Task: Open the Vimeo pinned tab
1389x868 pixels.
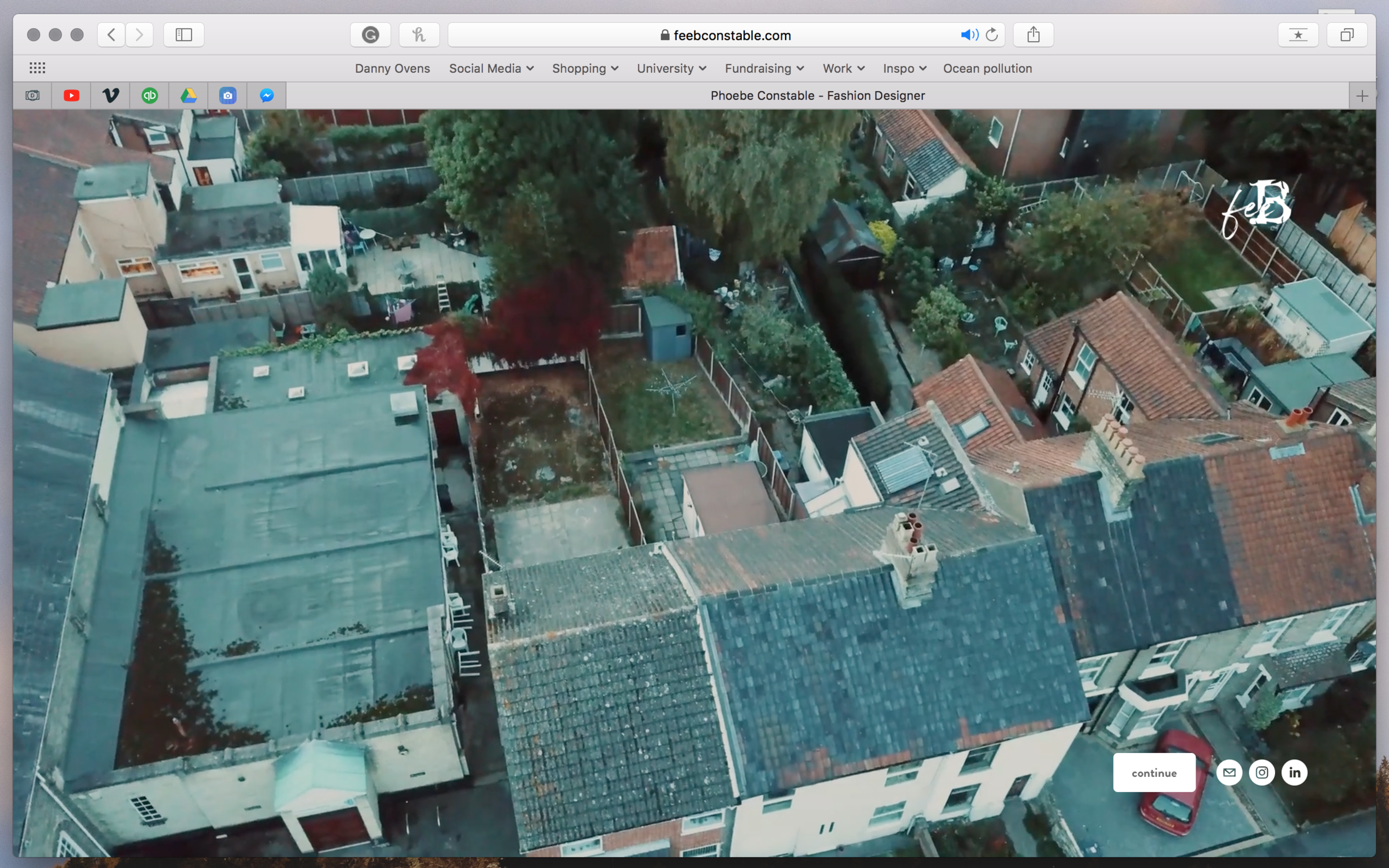Action: pyautogui.click(x=111, y=96)
